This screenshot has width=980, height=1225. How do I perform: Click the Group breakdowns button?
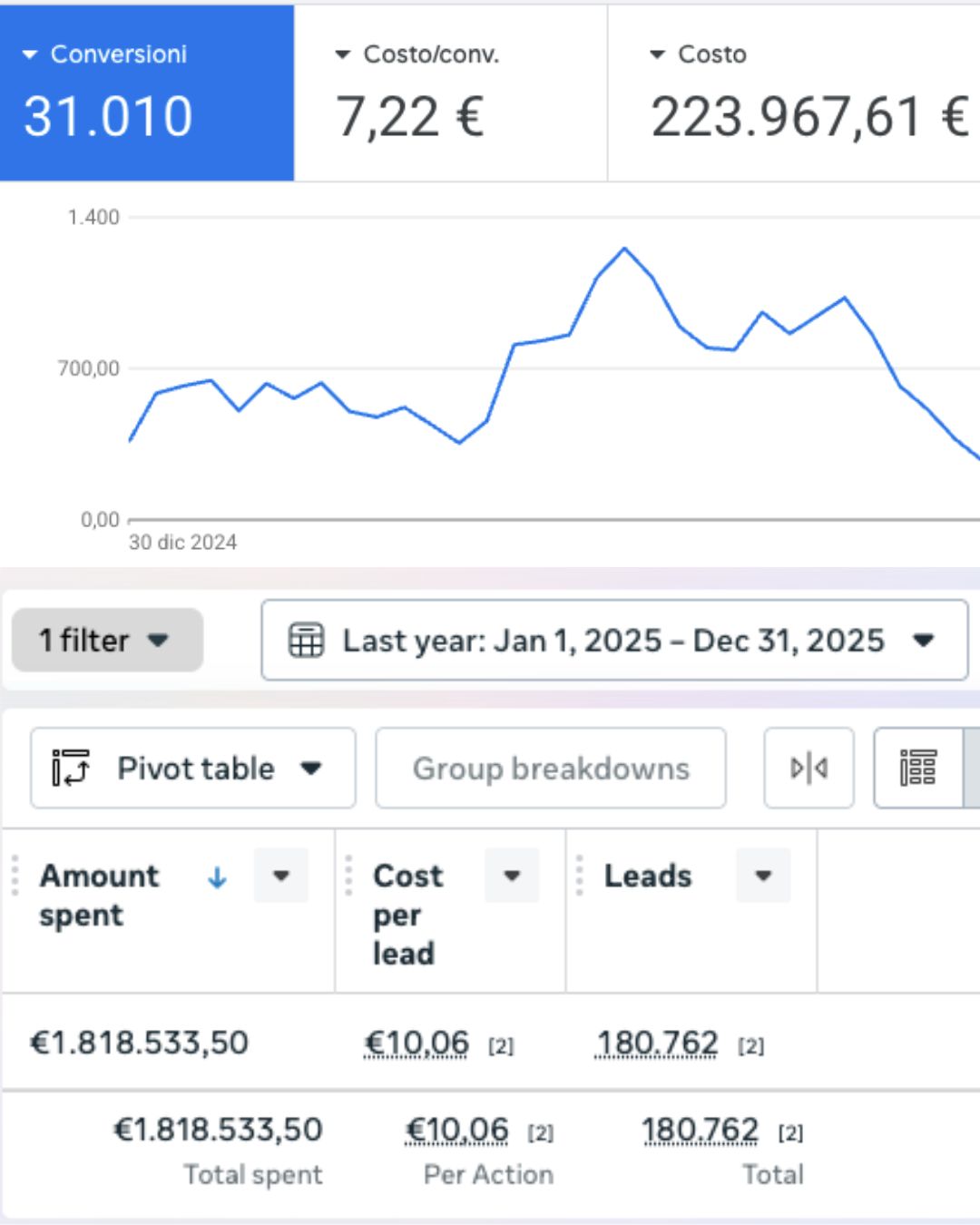tap(550, 768)
